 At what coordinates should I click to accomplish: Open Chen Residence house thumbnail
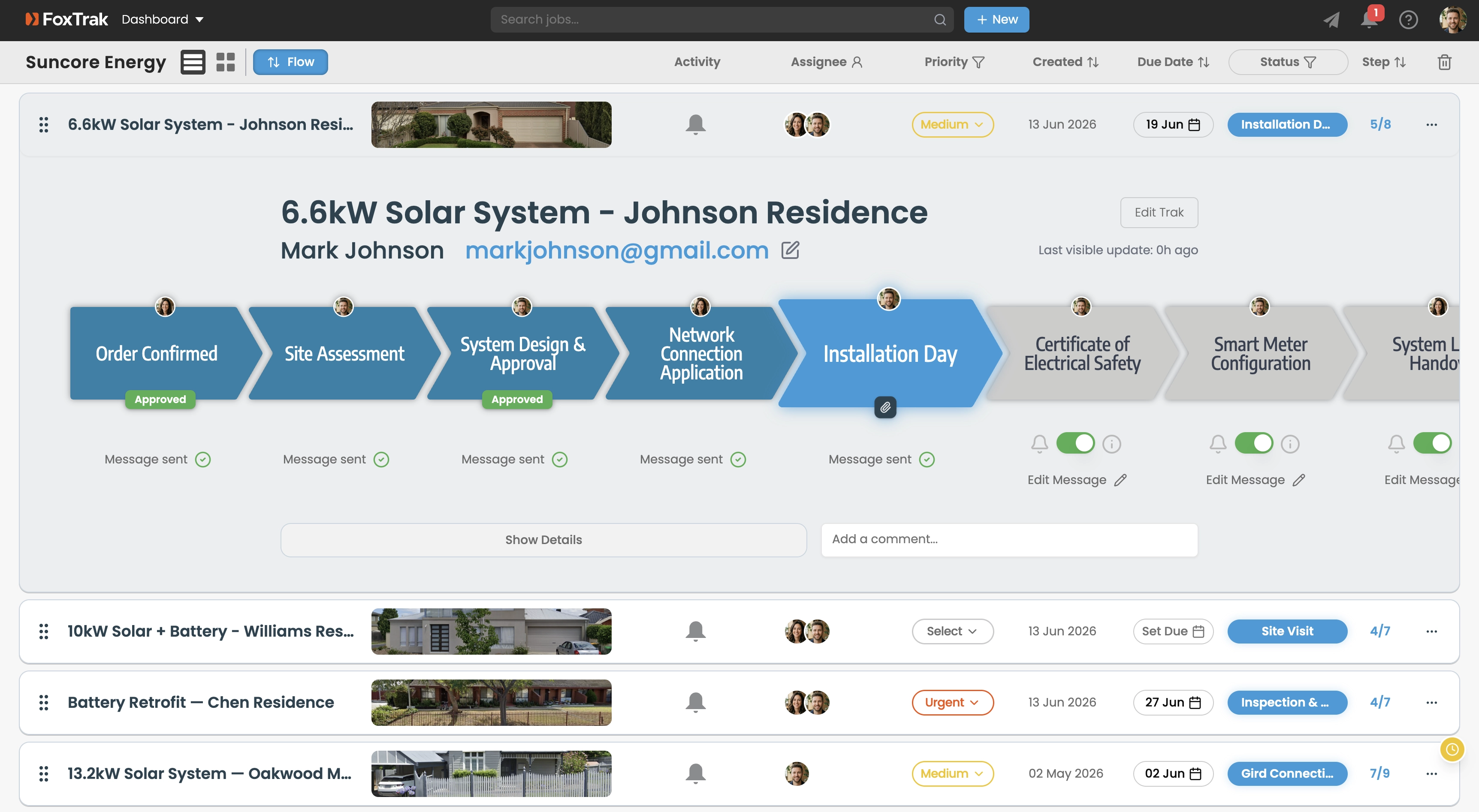(491, 702)
